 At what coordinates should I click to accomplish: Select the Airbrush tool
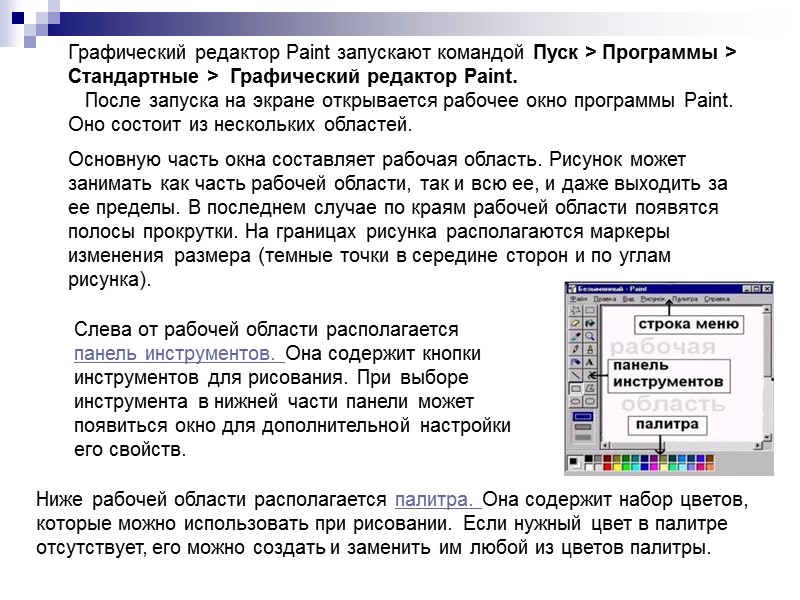point(575,362)
